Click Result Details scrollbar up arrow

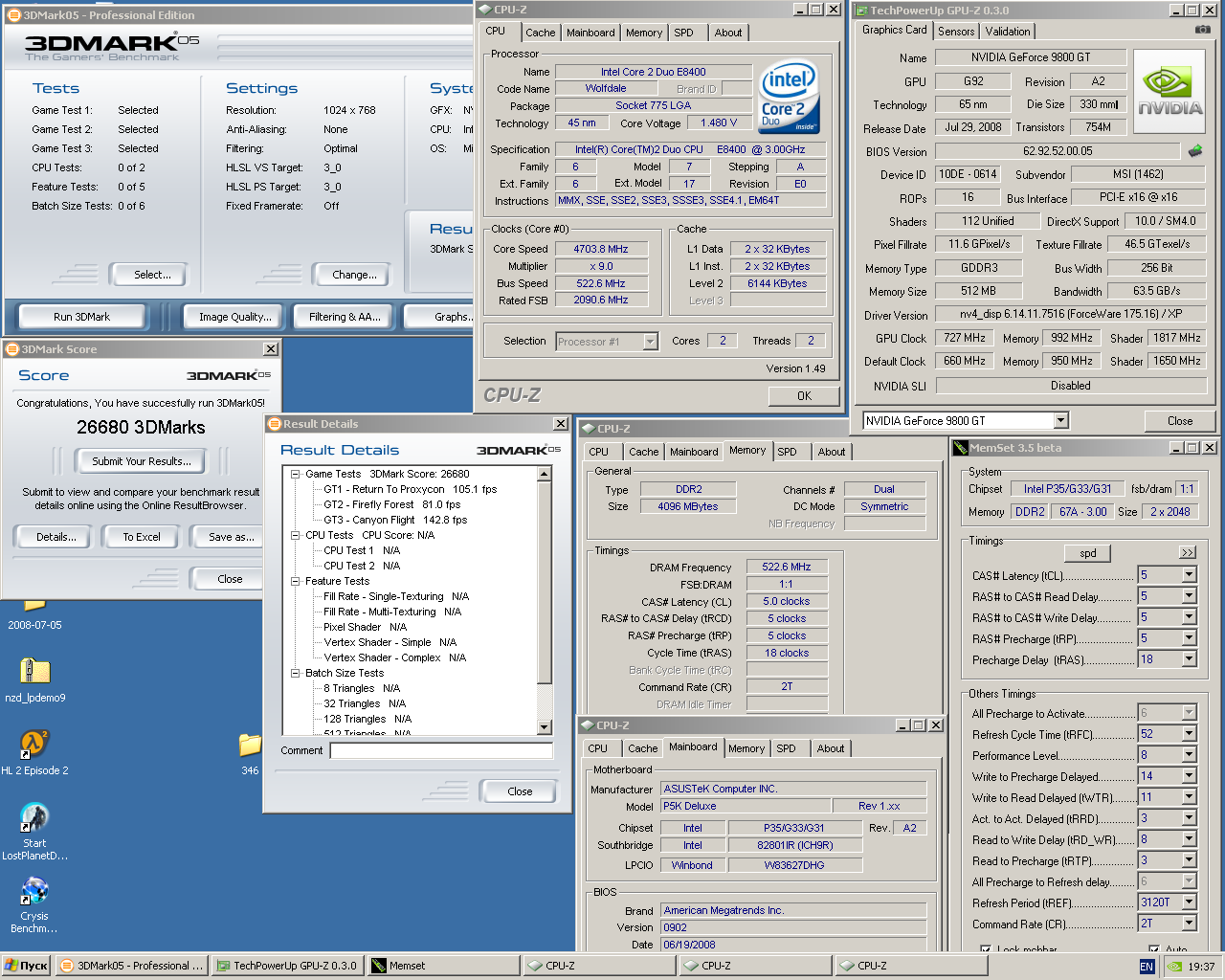click(x=545, y=474)
